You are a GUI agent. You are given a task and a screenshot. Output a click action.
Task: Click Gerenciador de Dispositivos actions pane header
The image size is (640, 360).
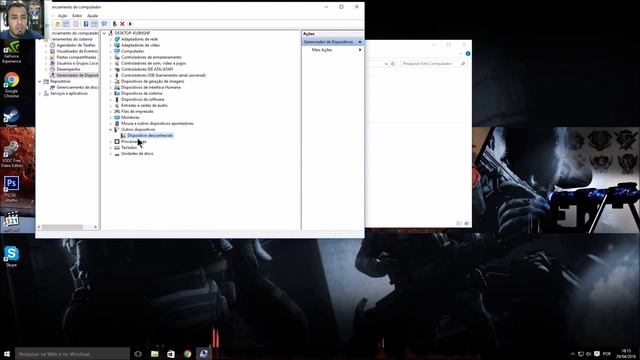[x=332, y=42]
